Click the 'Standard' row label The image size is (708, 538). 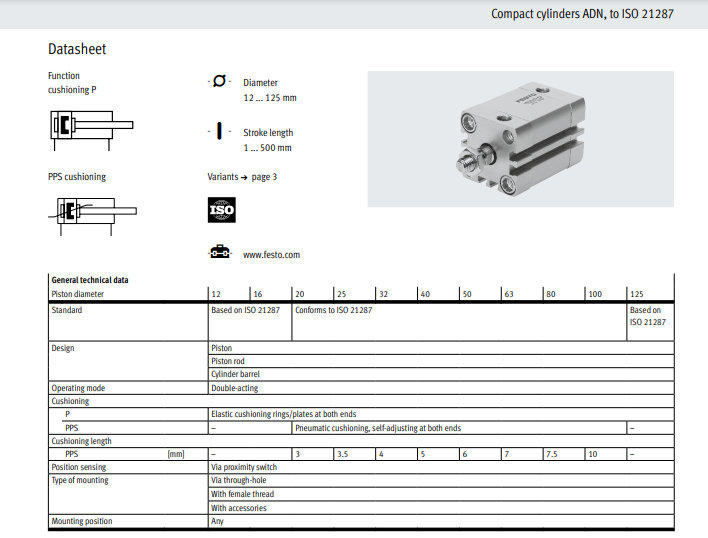67,310
